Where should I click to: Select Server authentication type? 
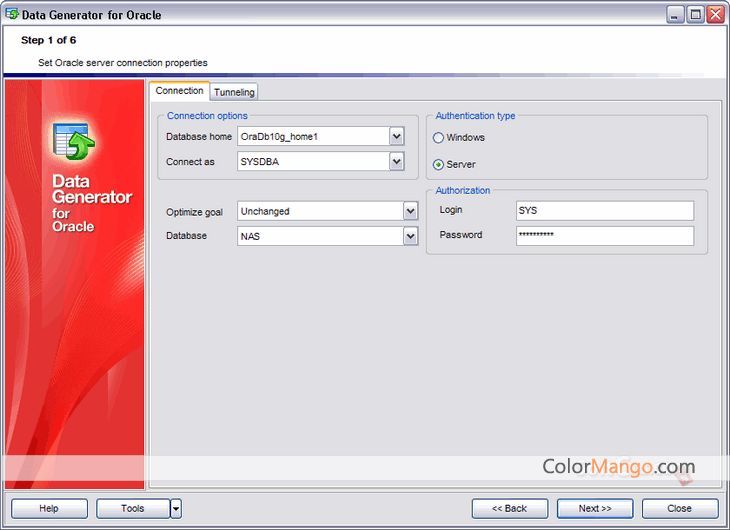tap(438, 164)
